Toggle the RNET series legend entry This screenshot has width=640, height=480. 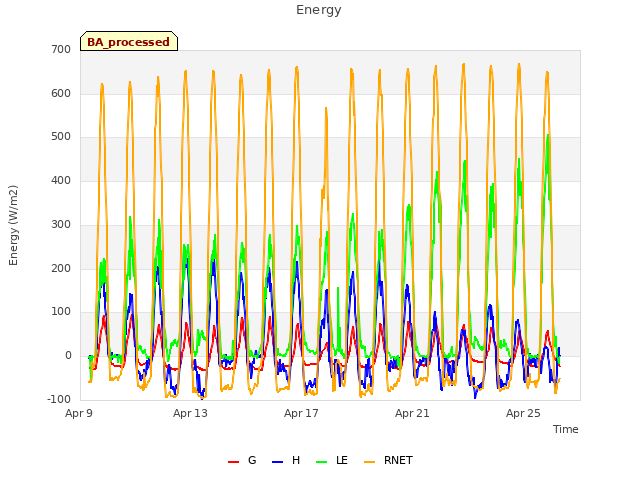[x=388, y=460]
